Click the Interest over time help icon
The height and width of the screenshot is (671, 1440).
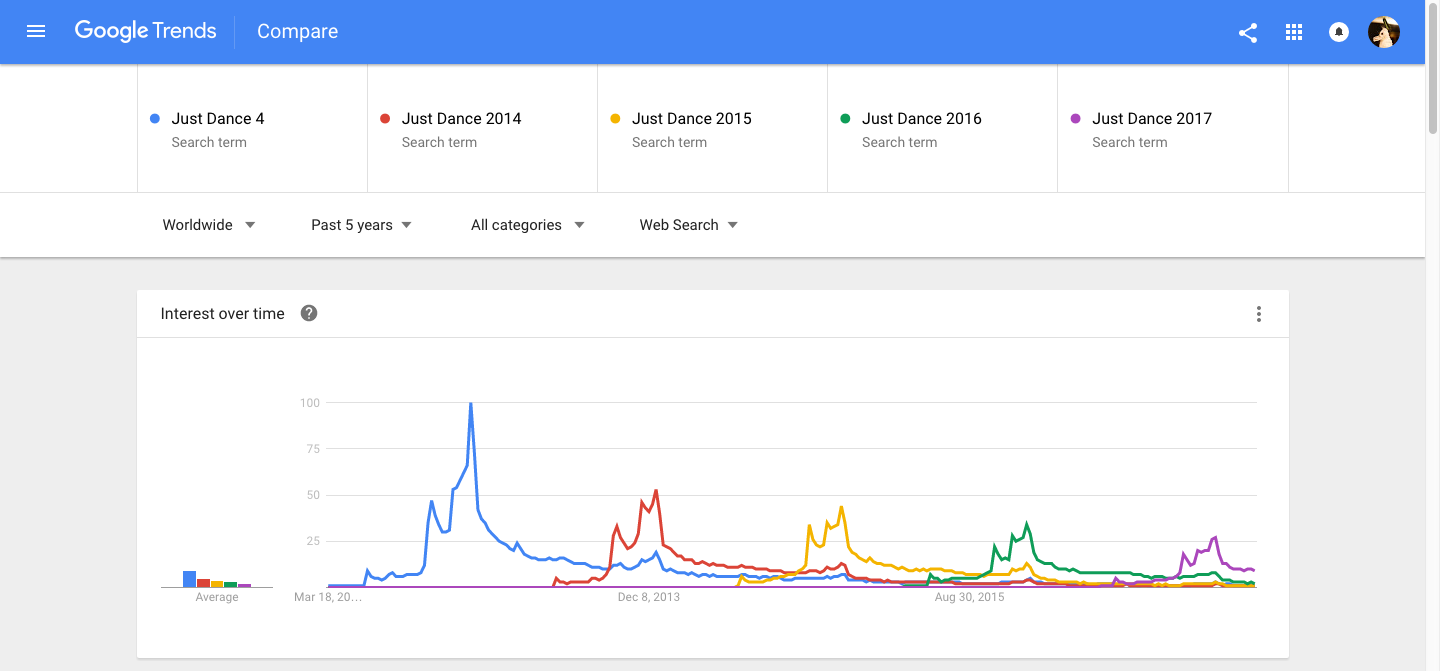[309, 313]
